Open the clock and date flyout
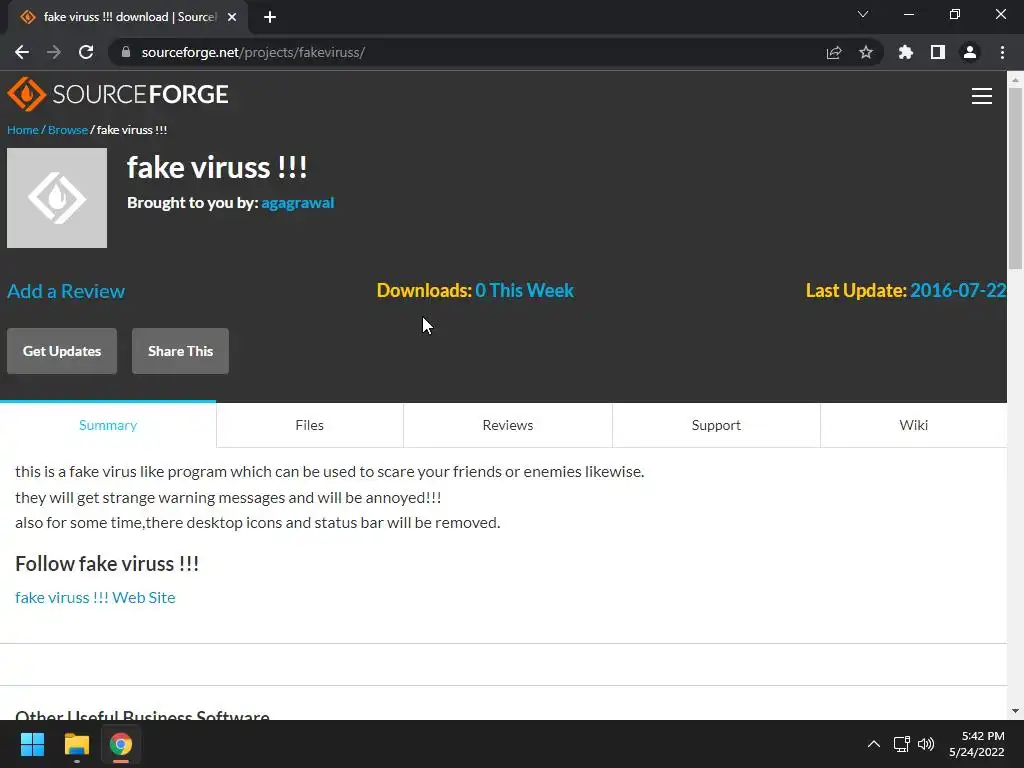The height and width of the screenshot is (768, 1024). tap(977, 744)
